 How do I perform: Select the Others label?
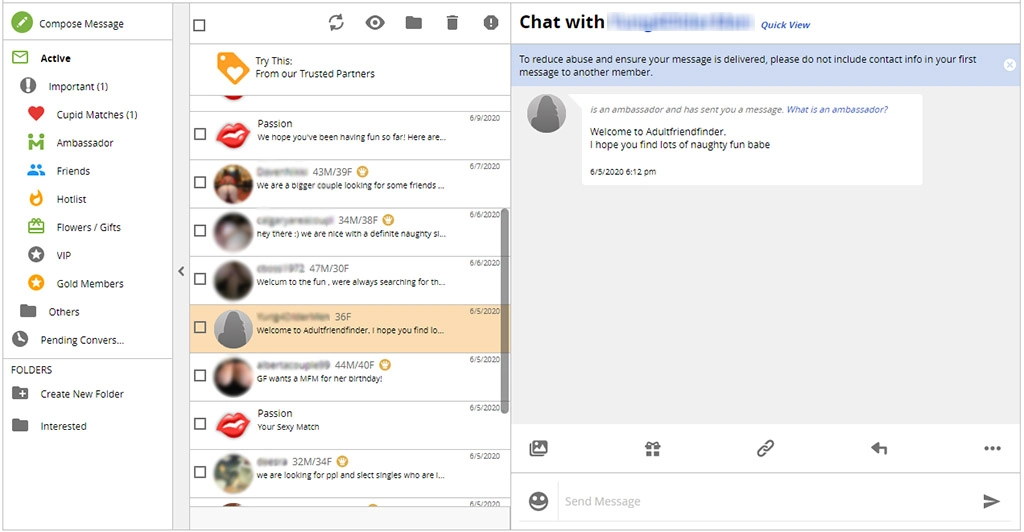point(64,311)
